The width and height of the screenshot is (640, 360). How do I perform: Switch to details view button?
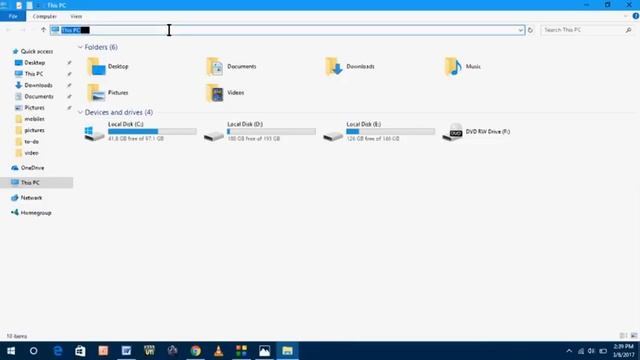coord(623,336)
